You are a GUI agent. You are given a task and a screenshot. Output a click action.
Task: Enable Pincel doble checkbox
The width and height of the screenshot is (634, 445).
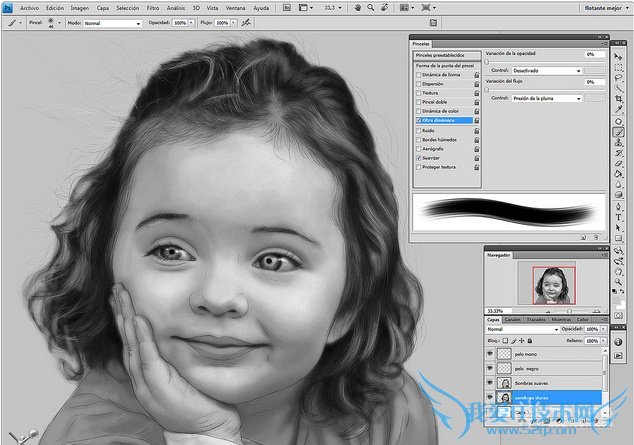pyautogui.click(x=418, y=102)
